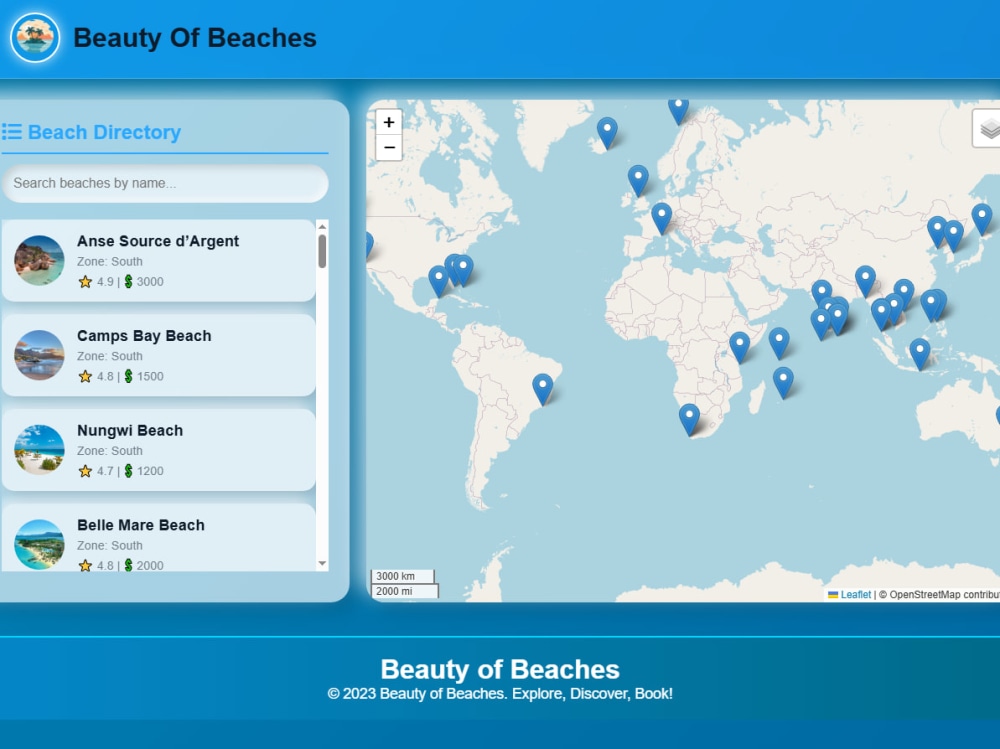This screenshot has width=1000, height=749.
Task: Open the map layers control
Action: (x=987, y=128)
